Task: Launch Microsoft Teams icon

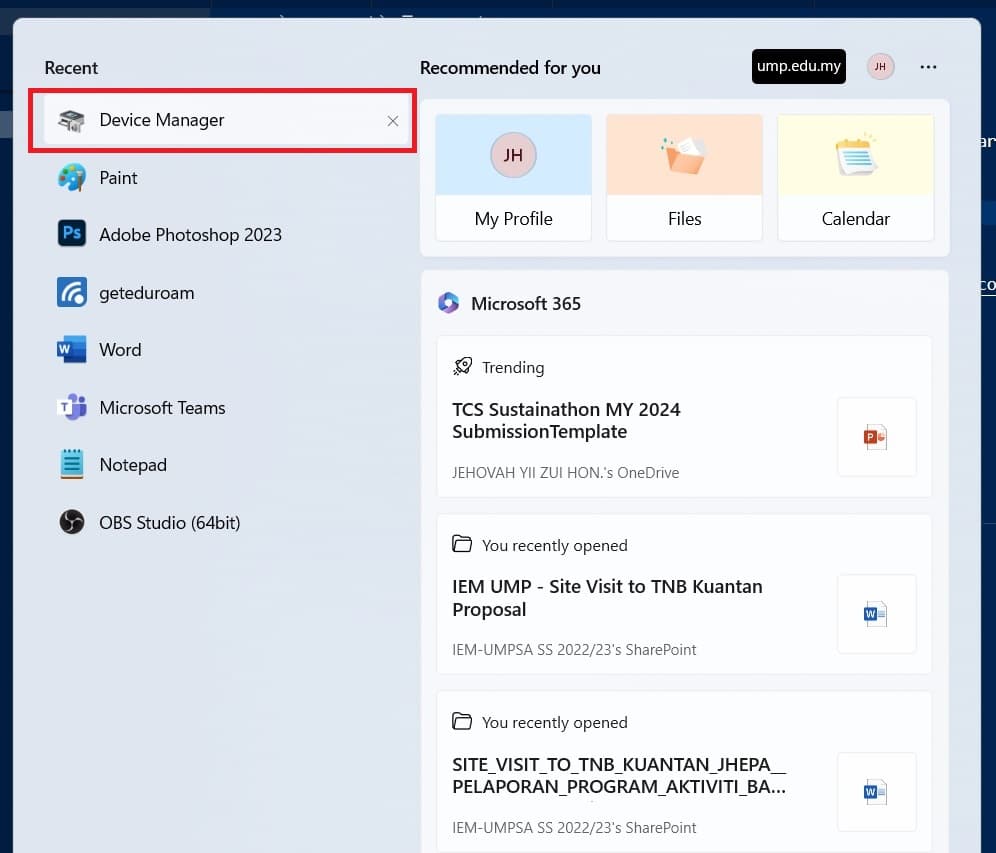Action: point(72,407)
